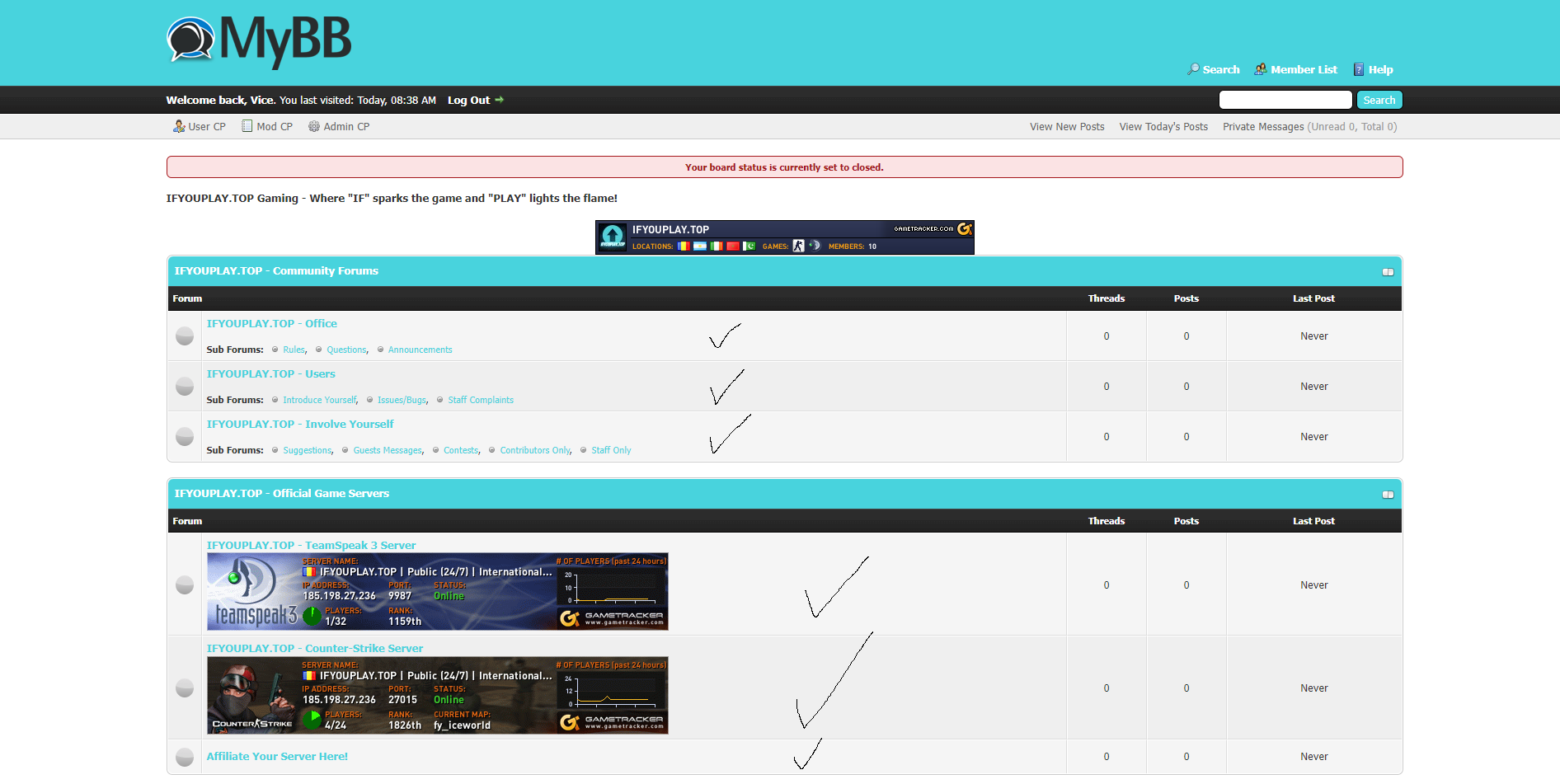
Task: Open the Questions sub forum
Action: 346,350
